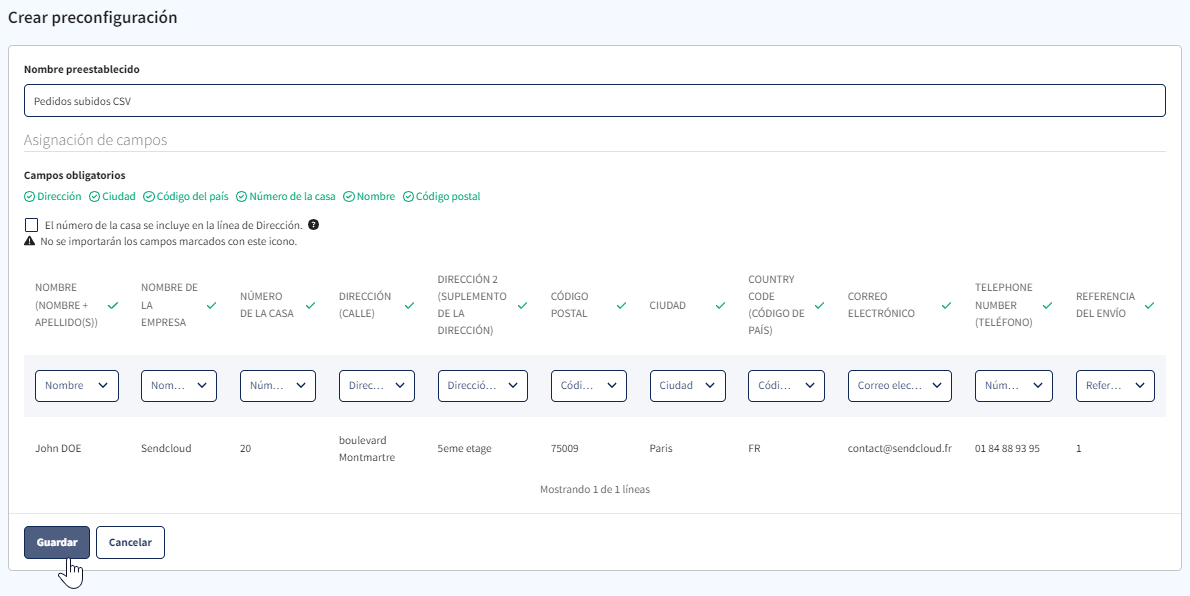Tick the house number in address line checkbox
Image resolution: width=1190 pixels, height=596 pixels.
tap(31, 225)
